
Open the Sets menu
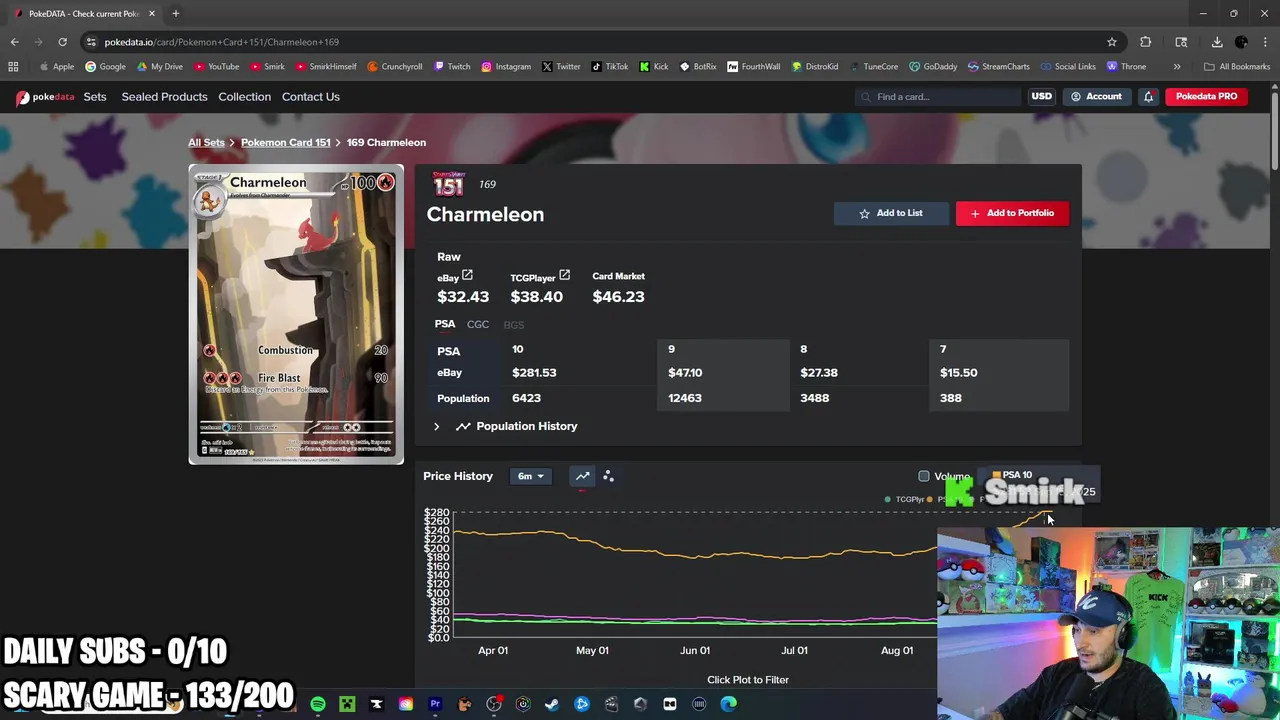95,97
